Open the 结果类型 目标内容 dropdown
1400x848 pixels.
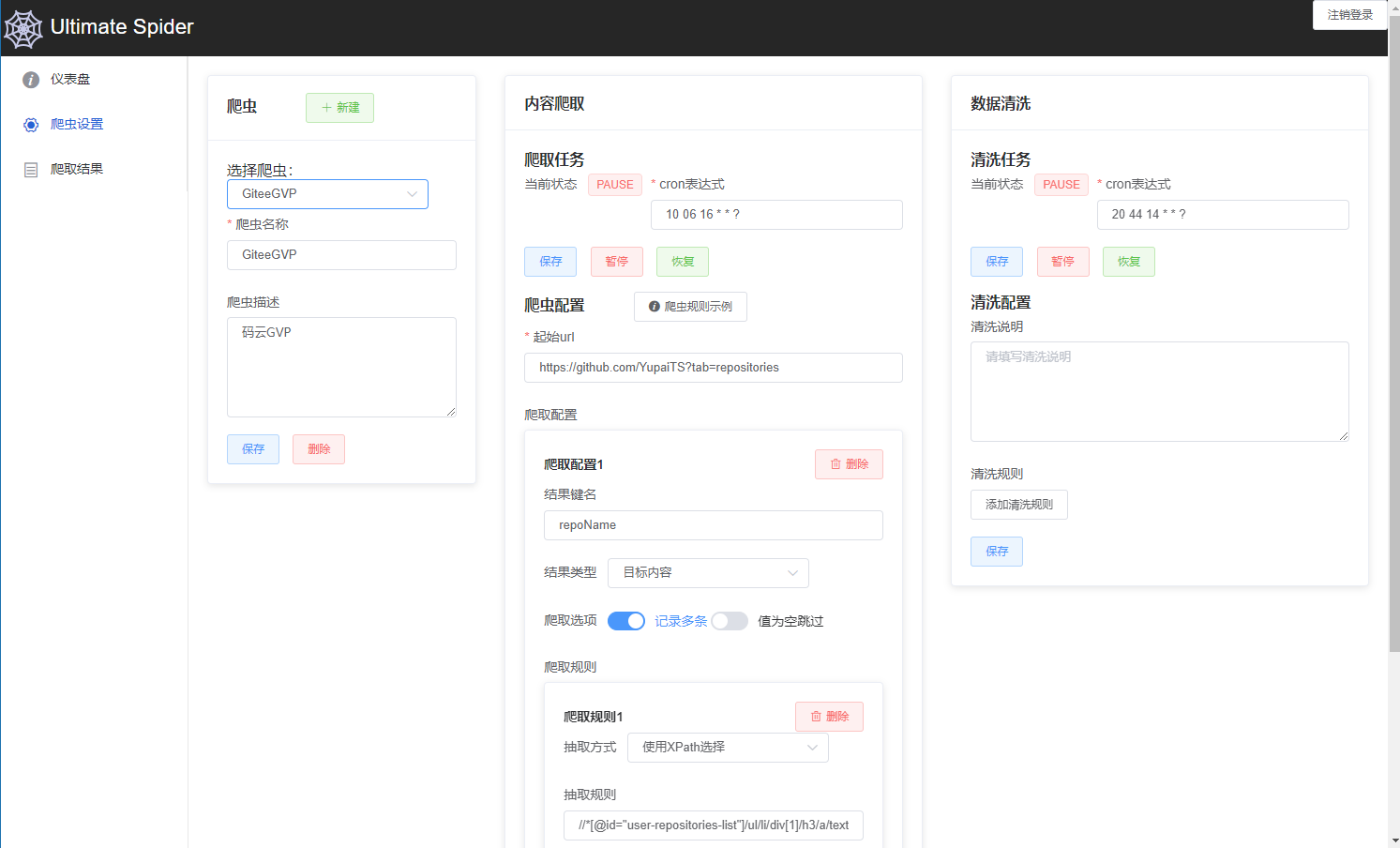tap(708, 572)
